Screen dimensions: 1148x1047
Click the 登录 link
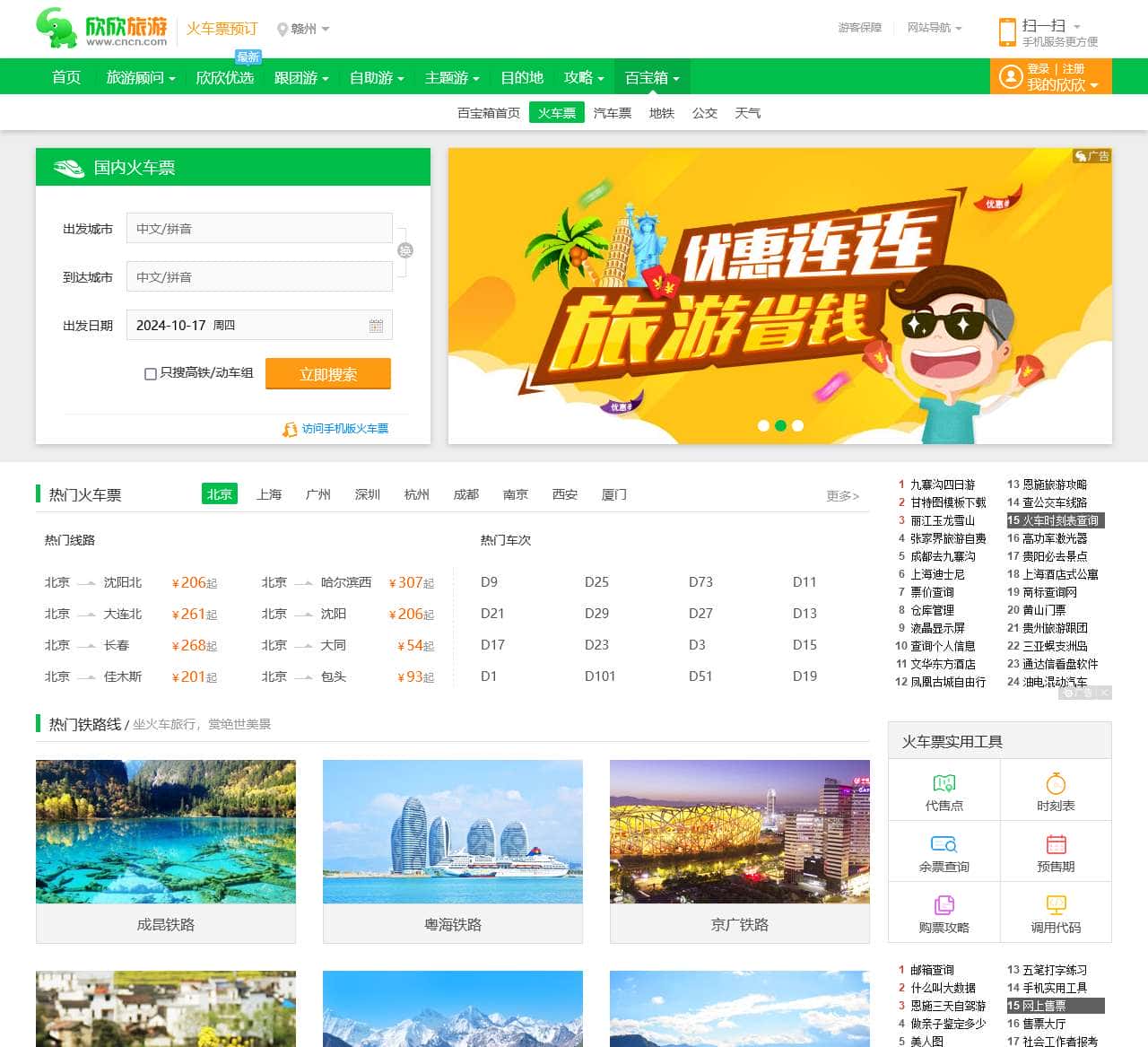point(1039,69)
